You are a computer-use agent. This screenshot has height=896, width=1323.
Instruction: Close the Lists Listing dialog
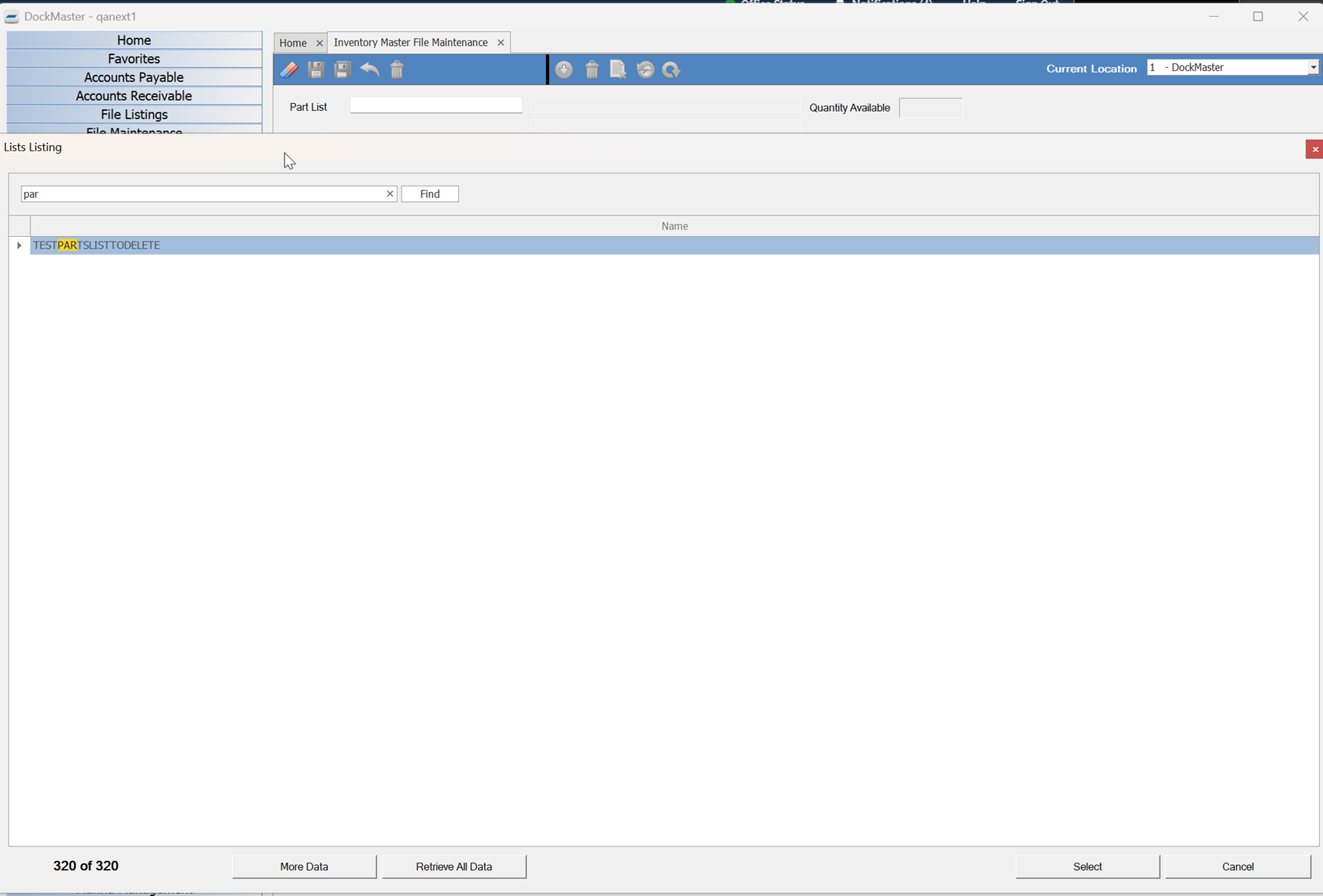tap(1314, 149)
